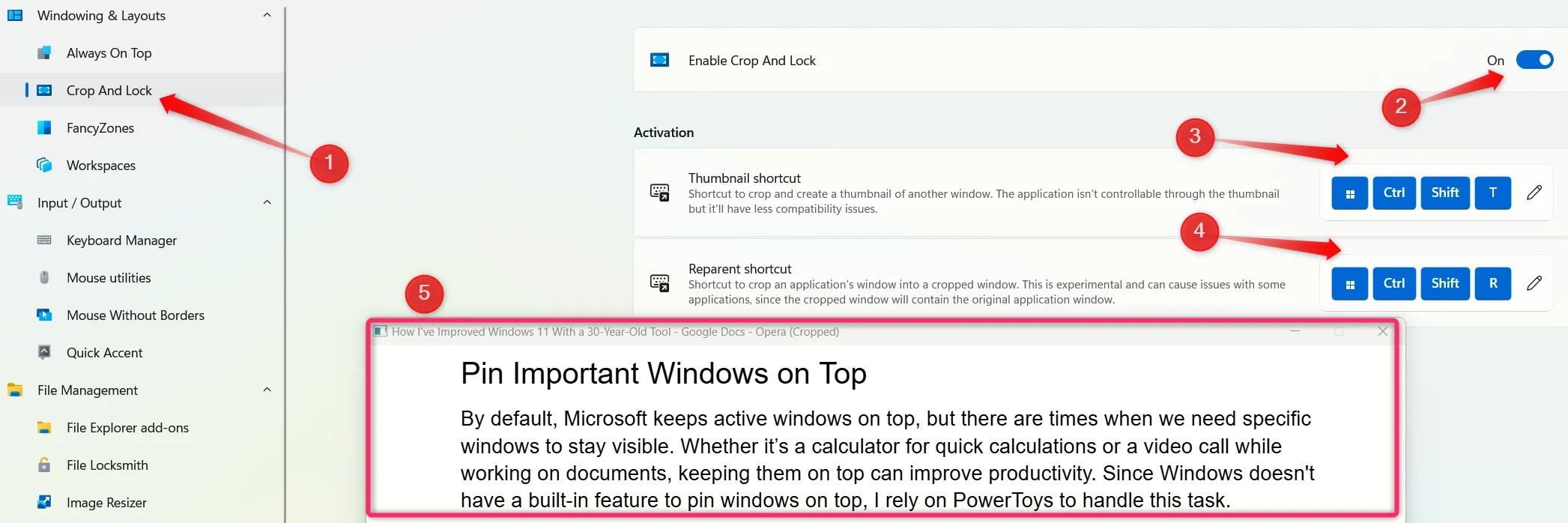
Task: Click the T key in Thumbnail shortcut
Action: pyautogui.click(x=1493, y=193)
